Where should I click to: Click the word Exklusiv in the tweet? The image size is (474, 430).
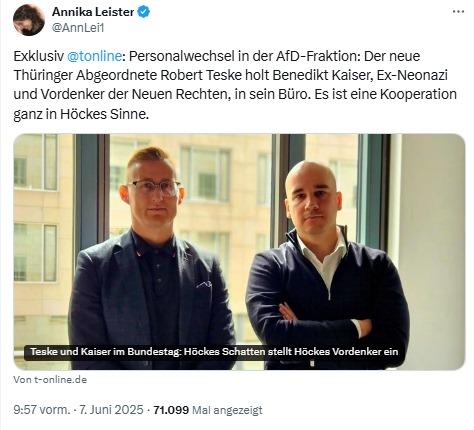(38, 56)
